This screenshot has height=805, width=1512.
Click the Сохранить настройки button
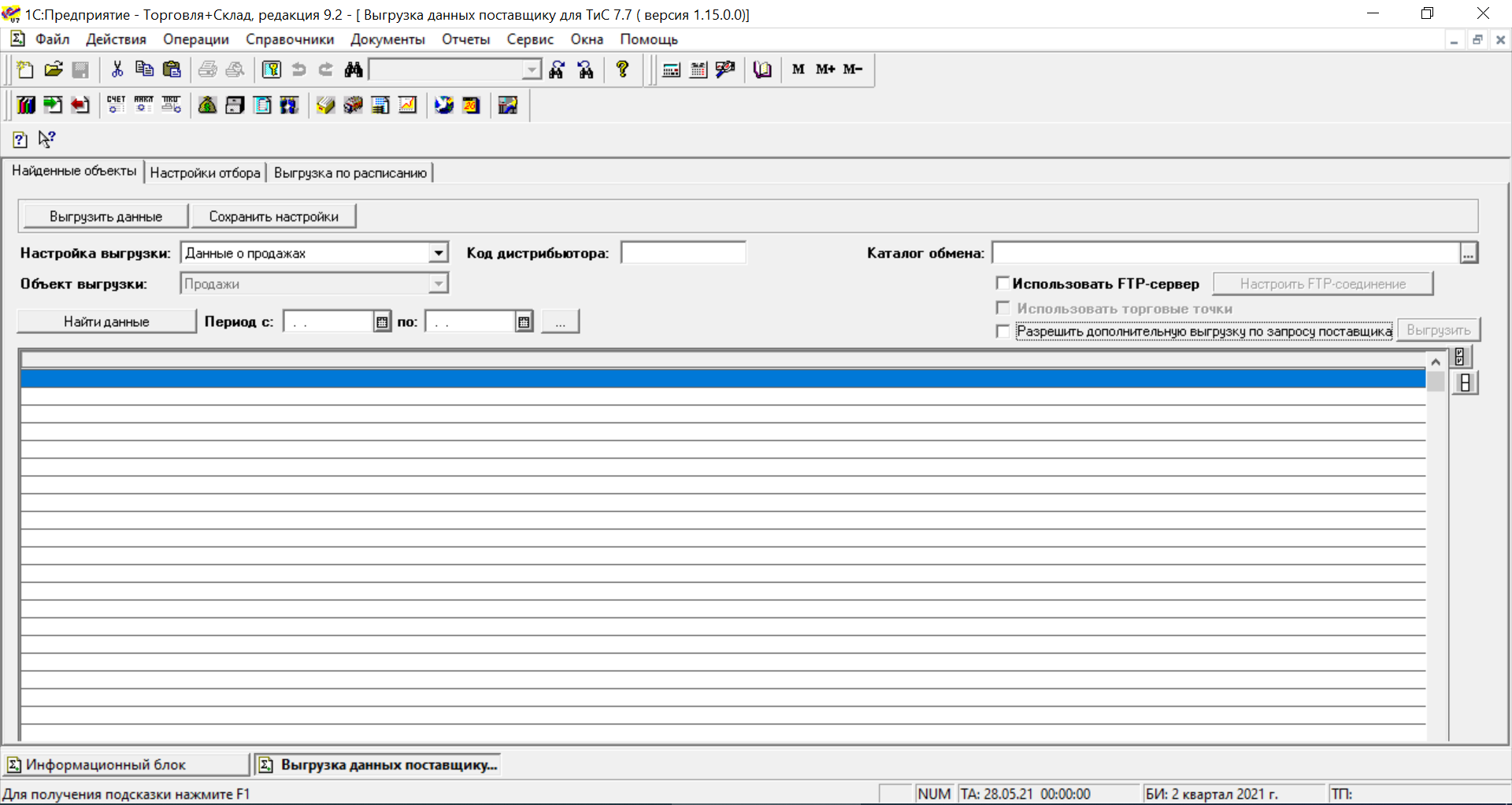coord(273,217)
